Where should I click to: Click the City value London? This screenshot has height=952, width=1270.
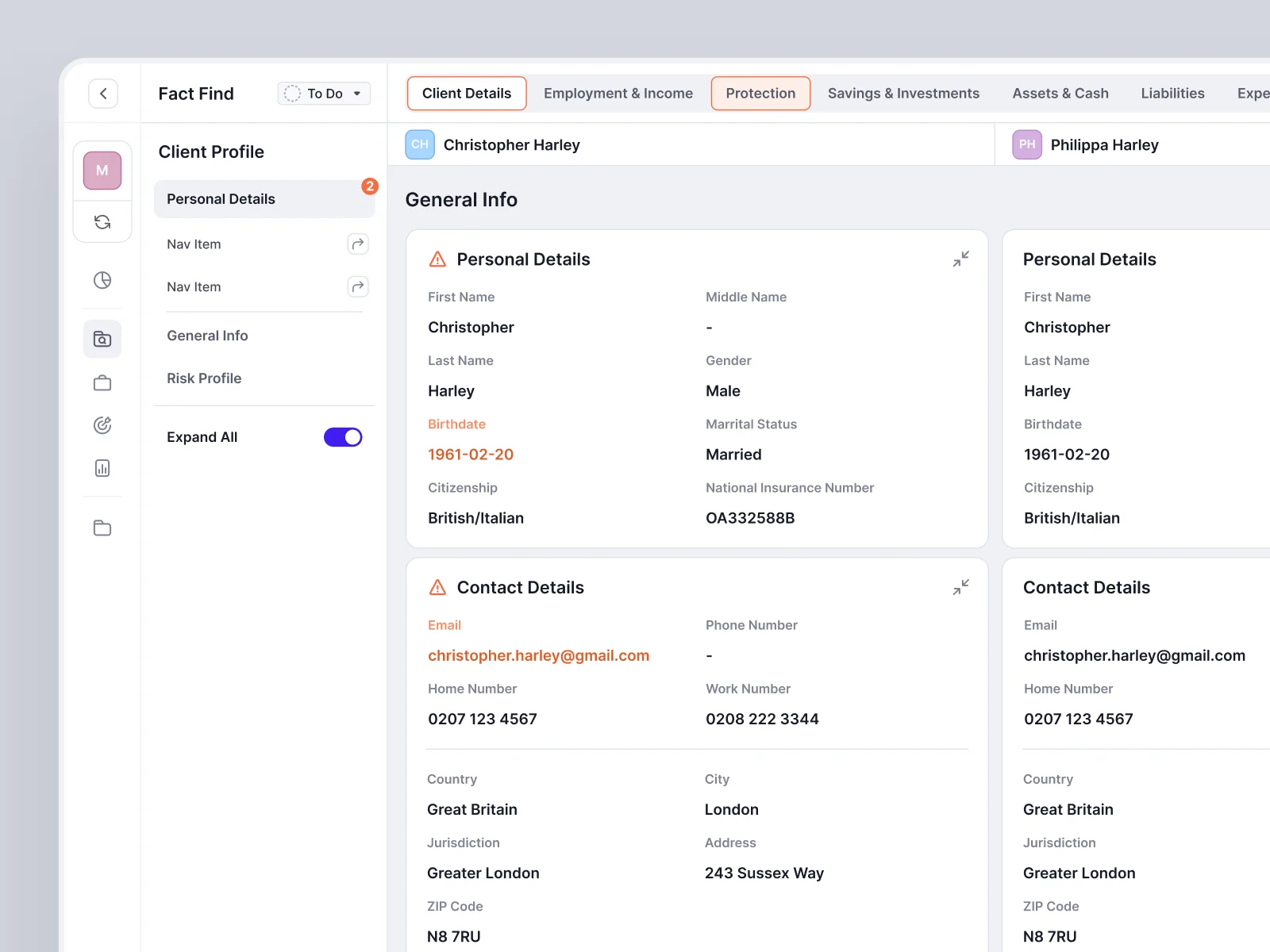tap(732, 809)
